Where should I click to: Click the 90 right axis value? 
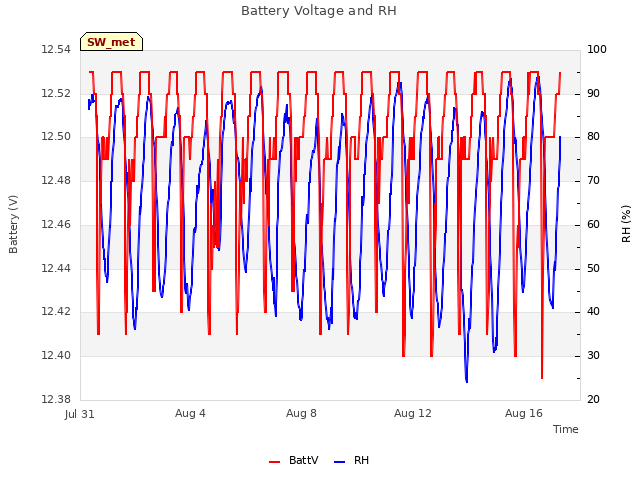(593, 93)
